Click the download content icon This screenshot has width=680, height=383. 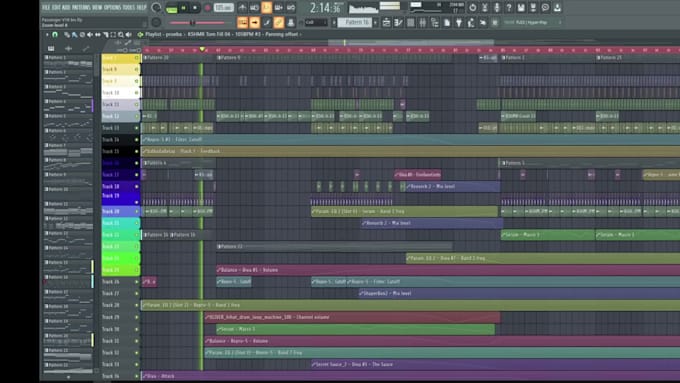point(557,7)
